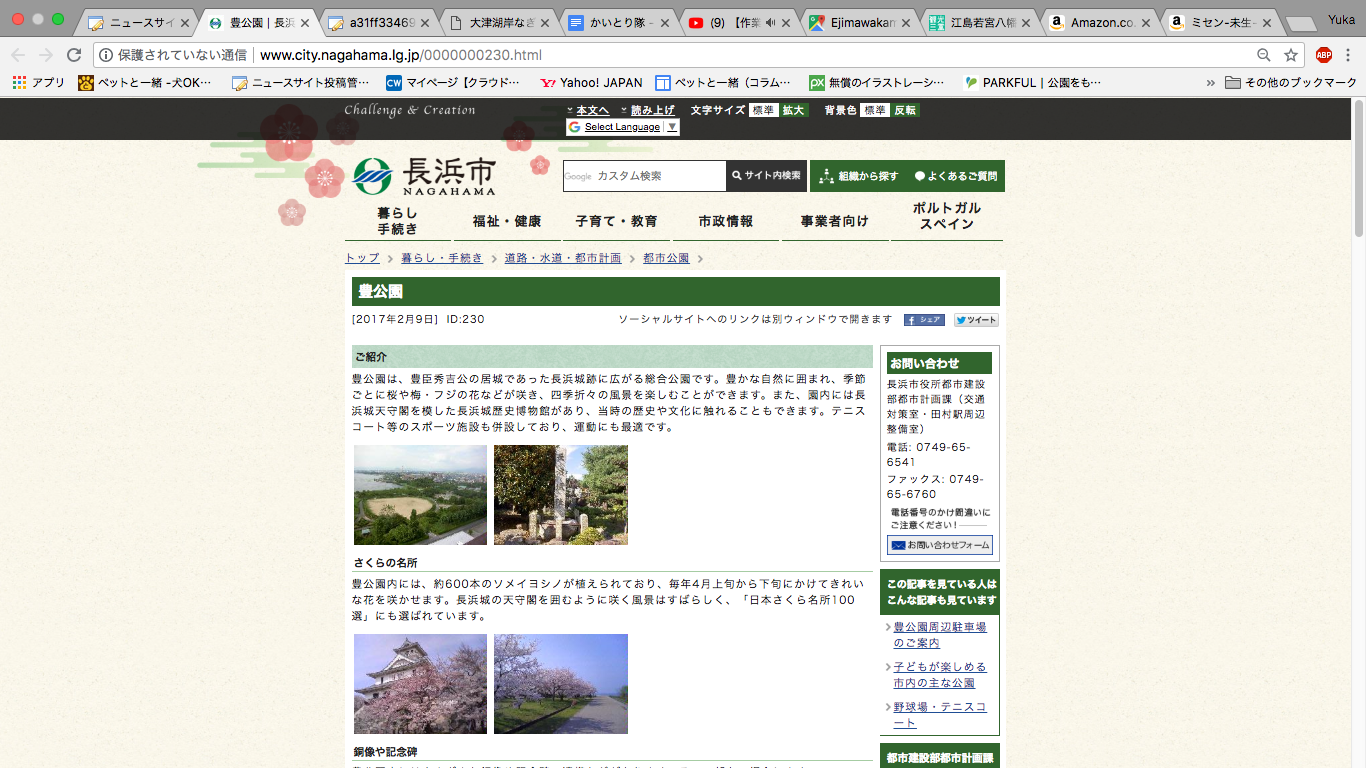Set text size to 拡大

pos(794,110)
